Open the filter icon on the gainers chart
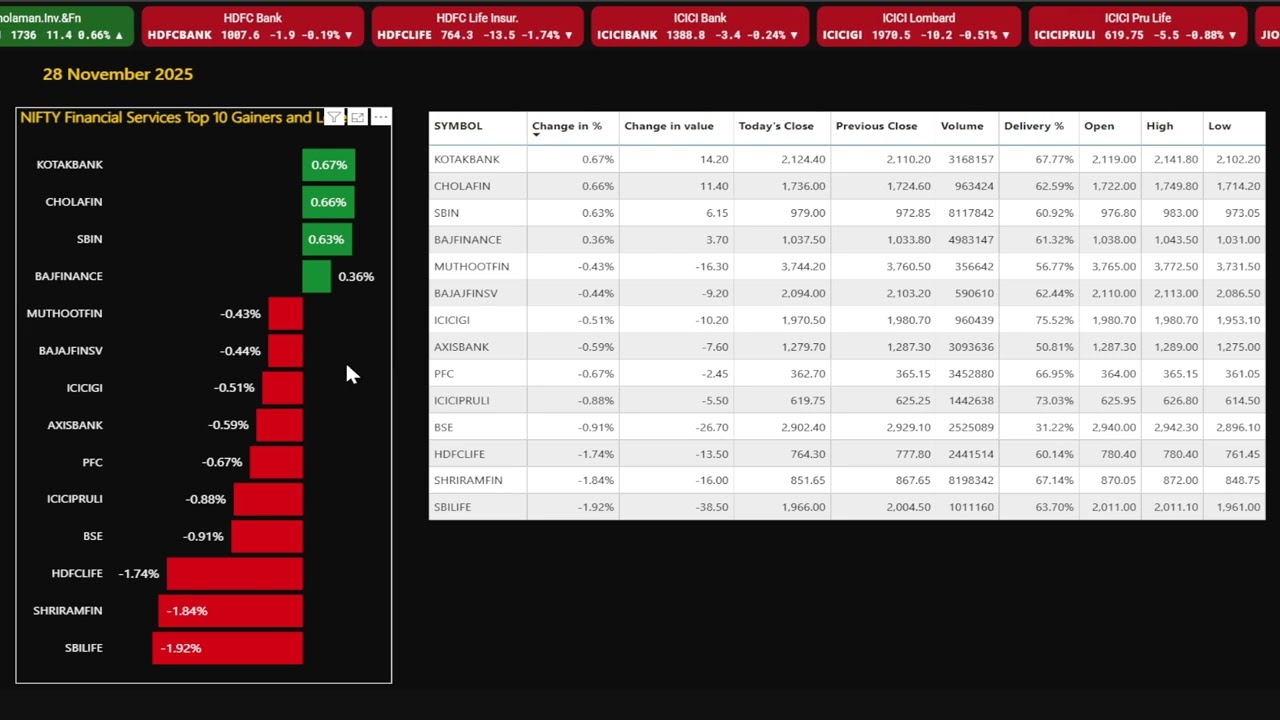 [334, 118]
